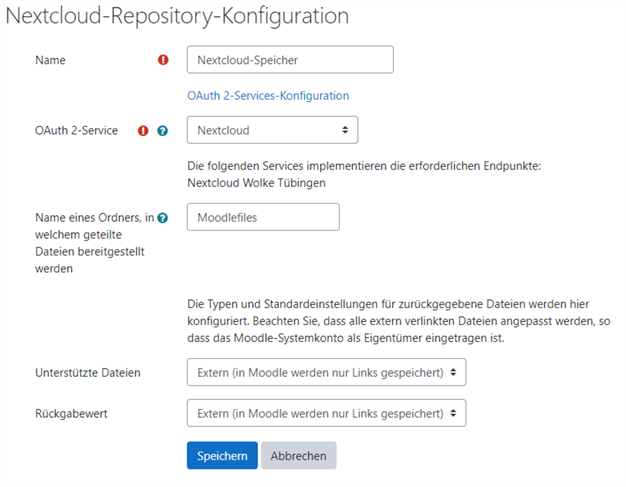Screen dimensions: 626x487
Task: Cancel with the Abbrechen button
Action: pos(299,456)
